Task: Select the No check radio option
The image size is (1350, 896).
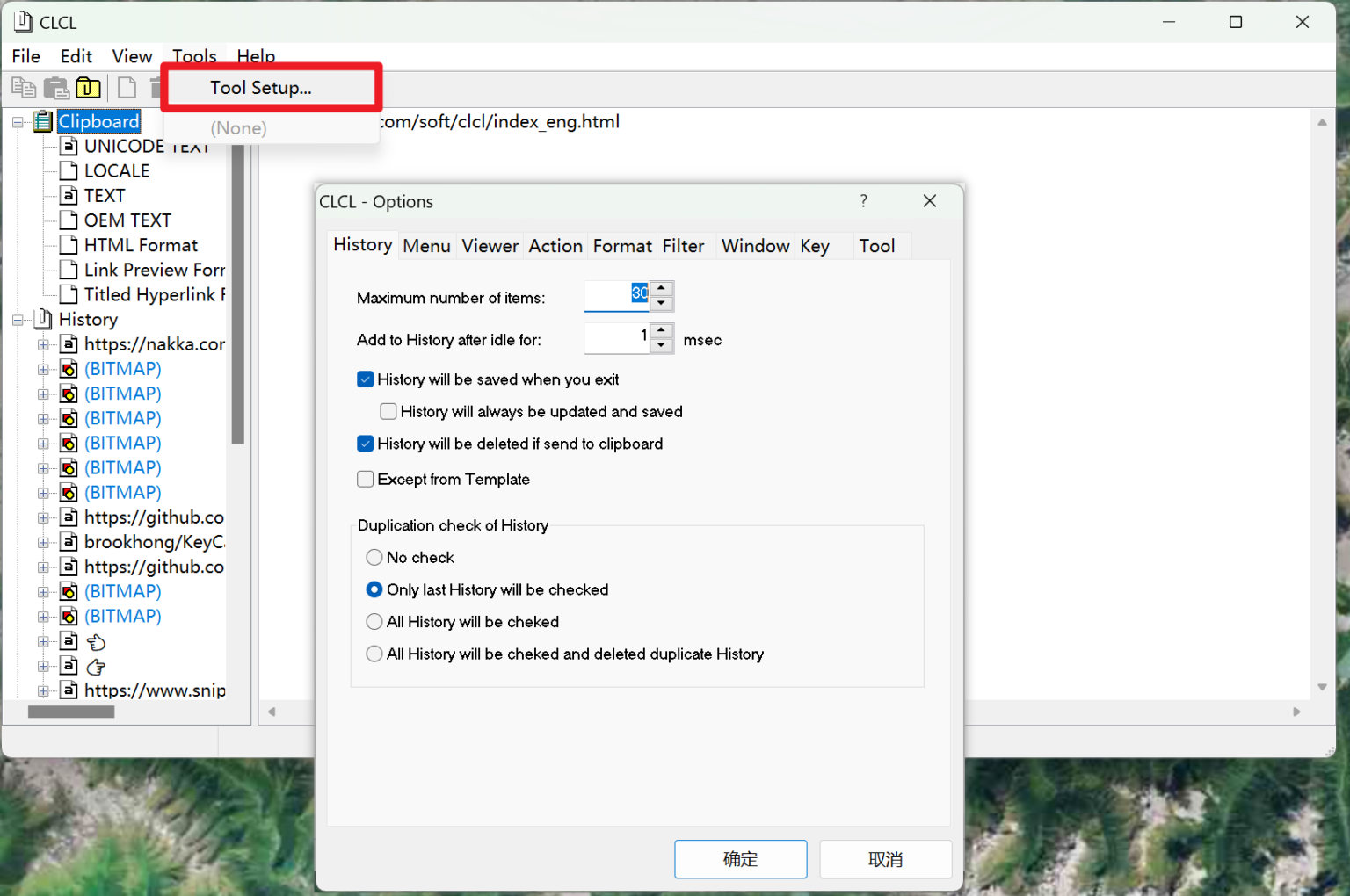Action: click(374, 558)
